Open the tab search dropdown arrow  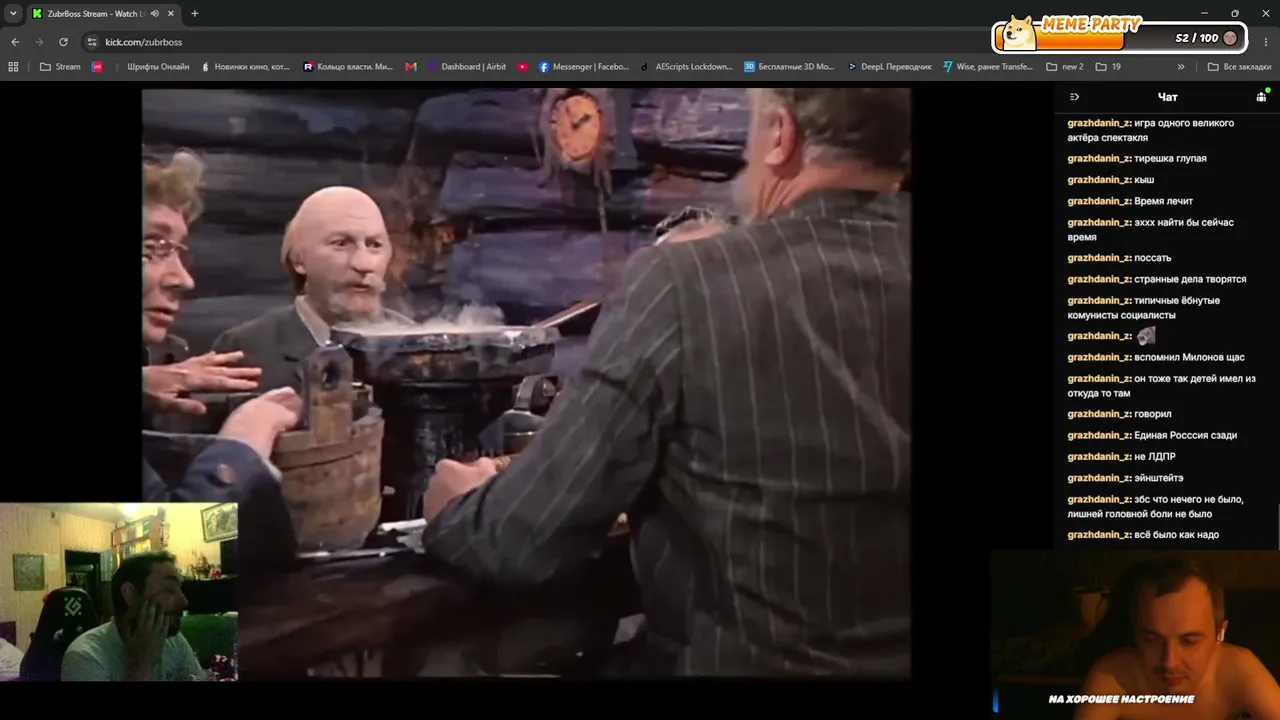(13, 14)
